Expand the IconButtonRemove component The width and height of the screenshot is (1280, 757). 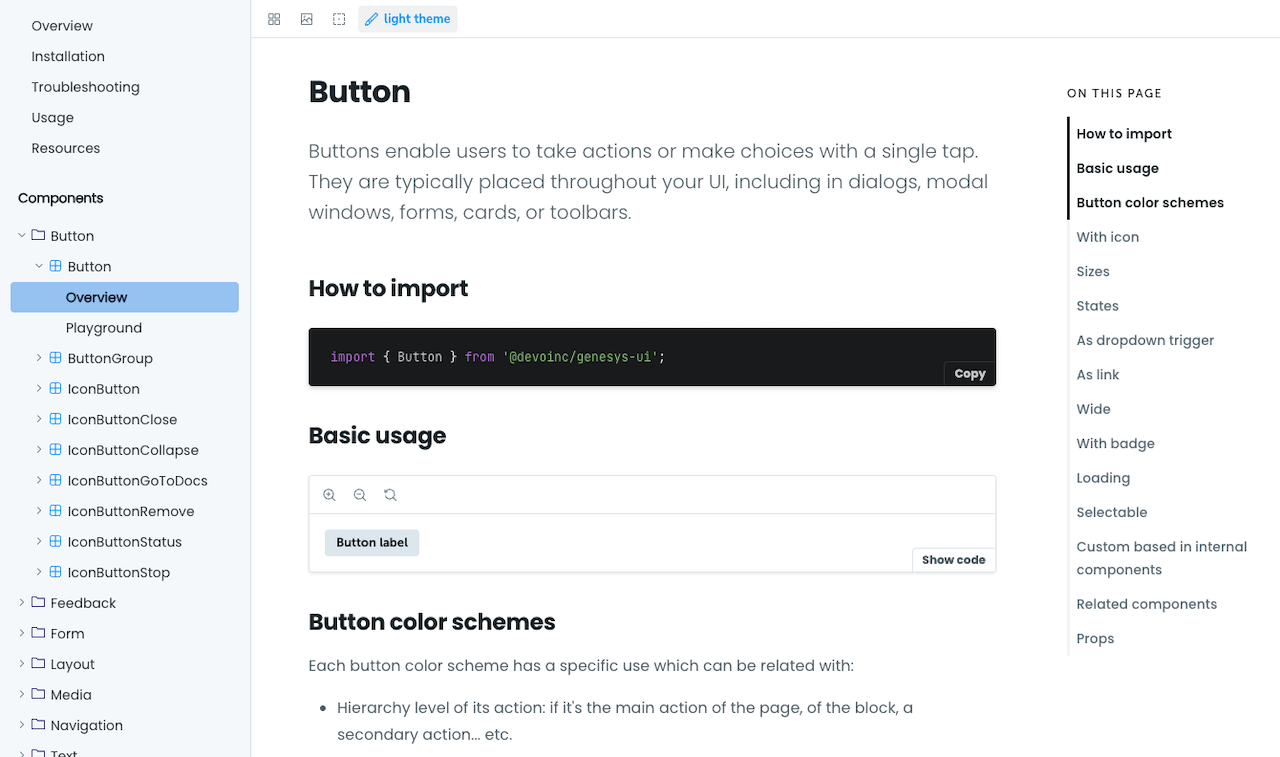click(x=38, y=510)
